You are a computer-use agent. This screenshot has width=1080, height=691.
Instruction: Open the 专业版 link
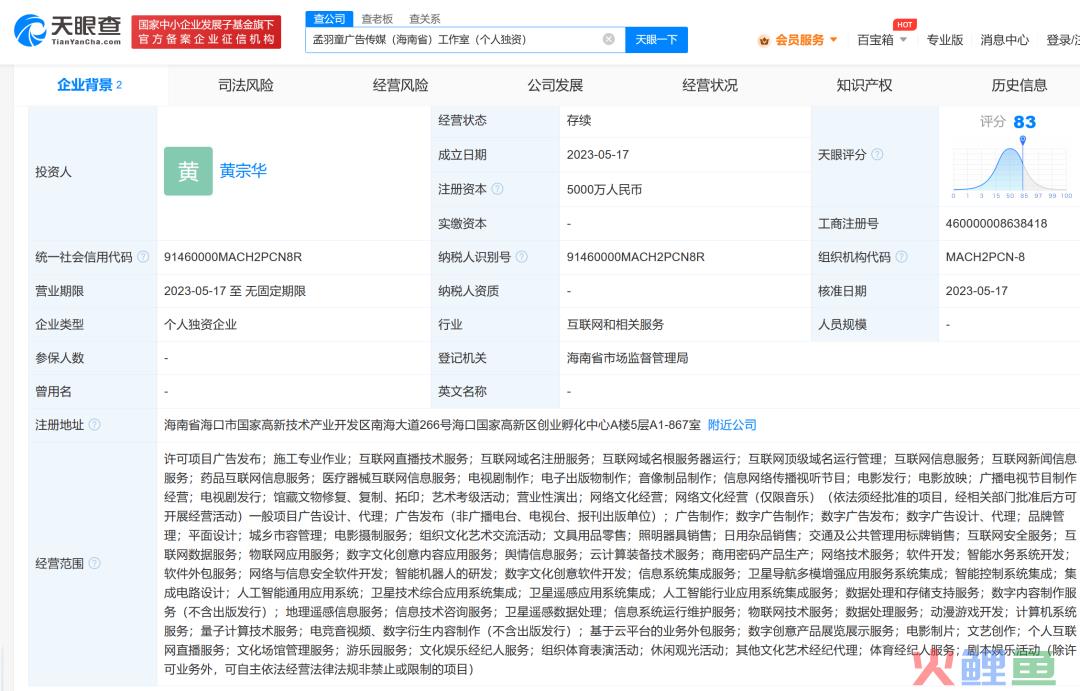[944, 40]
